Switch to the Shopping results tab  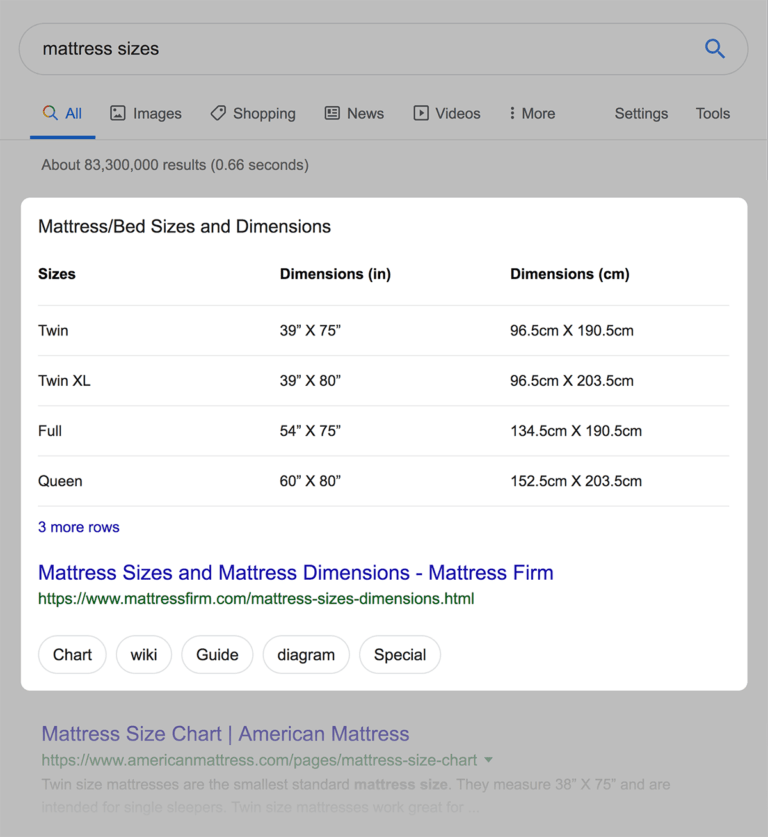263,113
